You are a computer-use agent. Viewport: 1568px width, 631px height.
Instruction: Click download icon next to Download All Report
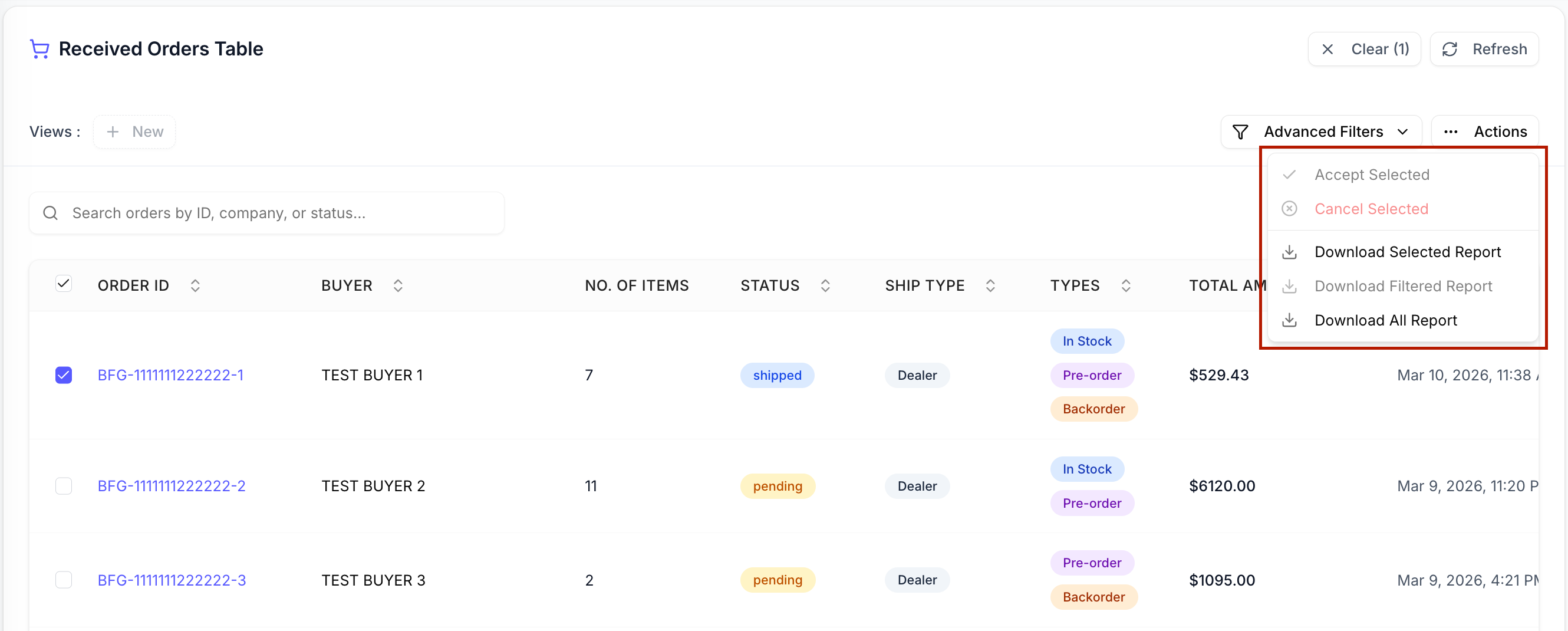1289,320
